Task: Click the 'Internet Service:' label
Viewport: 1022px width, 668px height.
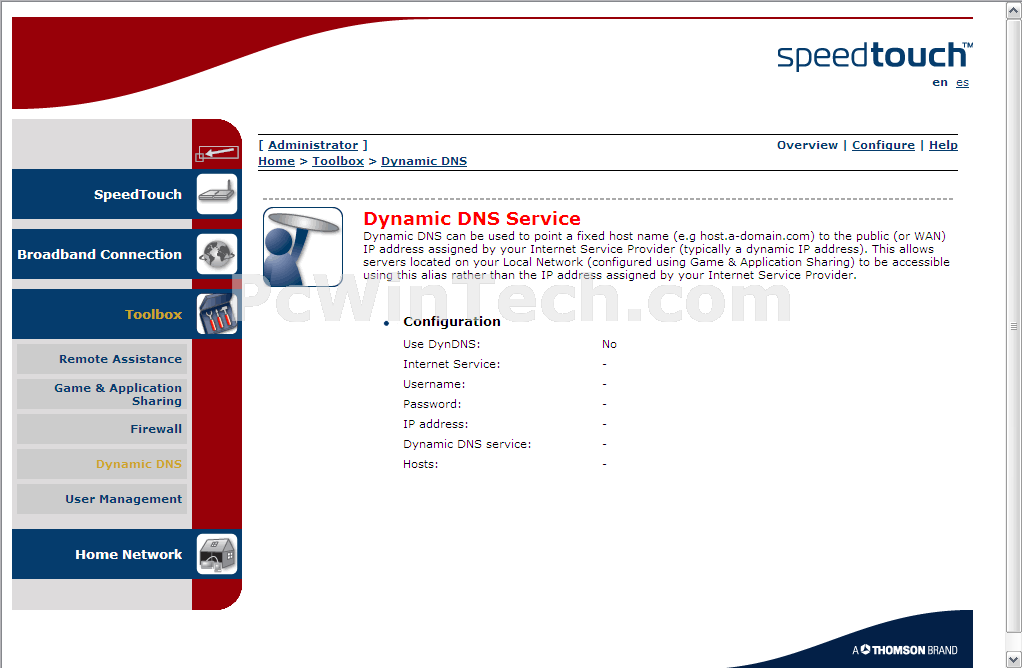Action: tap(451, 364)
